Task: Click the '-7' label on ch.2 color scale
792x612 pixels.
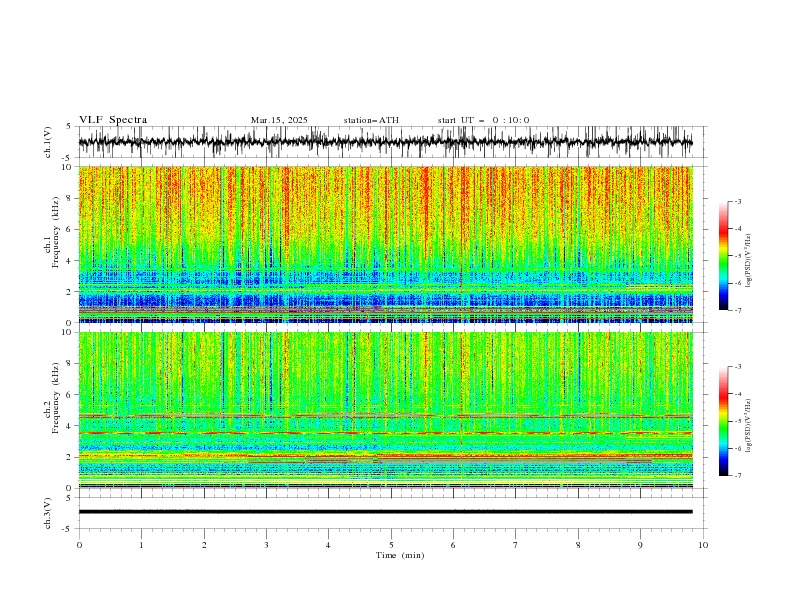Action: click(x=737, y=475)
